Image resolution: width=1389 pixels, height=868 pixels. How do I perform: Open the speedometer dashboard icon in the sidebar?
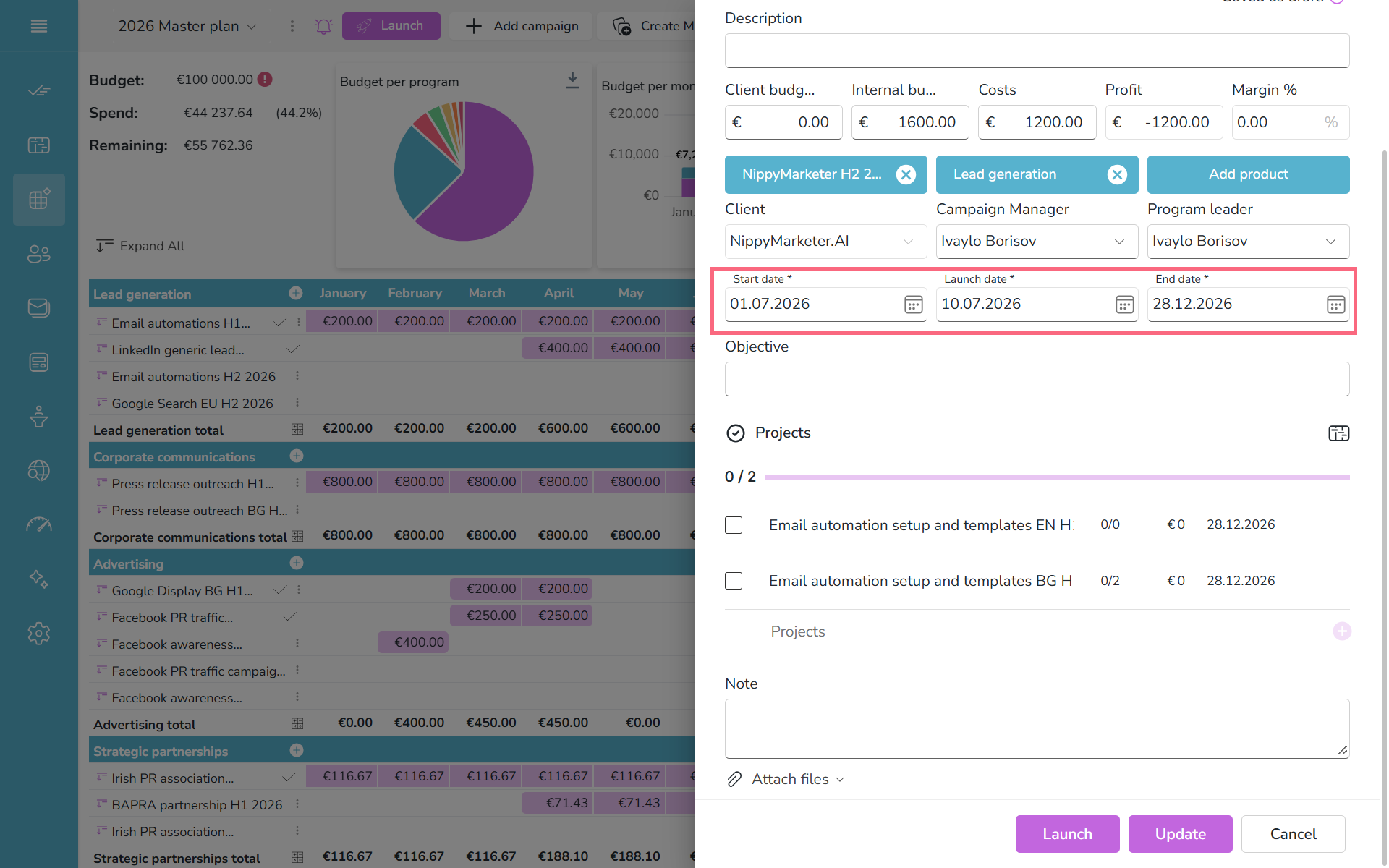point(39,524)
